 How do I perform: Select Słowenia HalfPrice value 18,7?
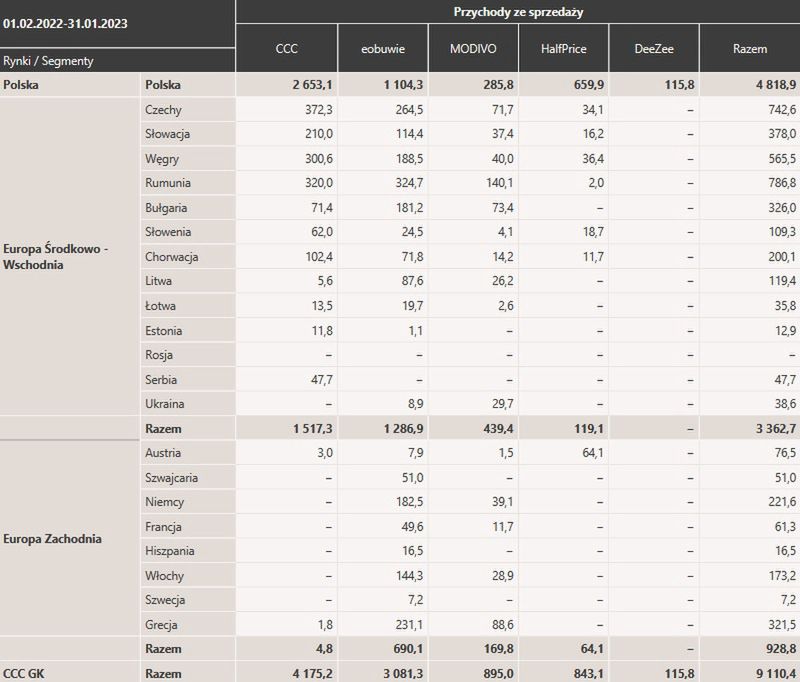point(593,232)
